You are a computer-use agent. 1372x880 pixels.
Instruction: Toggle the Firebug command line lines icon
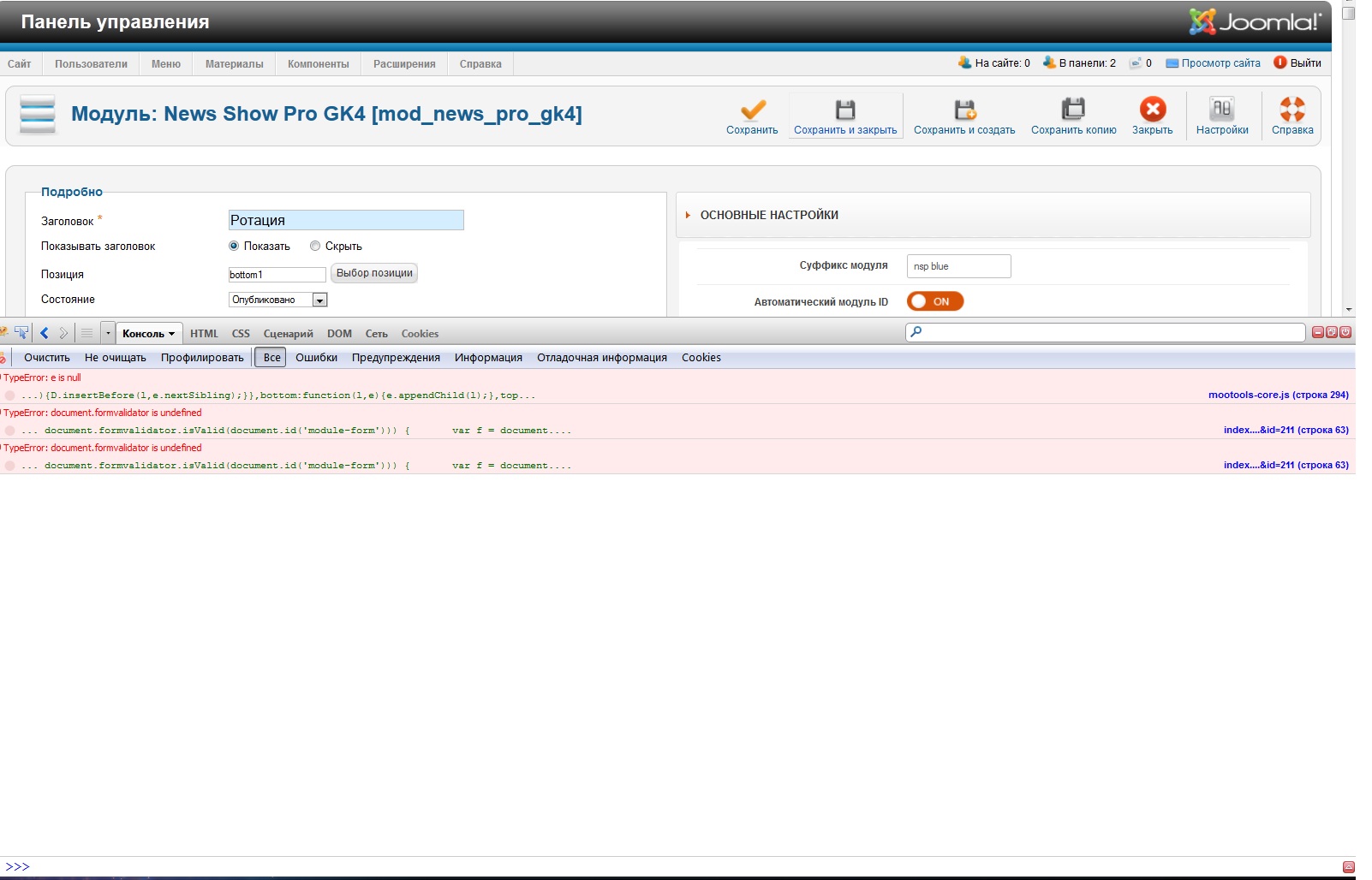pyautogui.click(x=86, y=333)
